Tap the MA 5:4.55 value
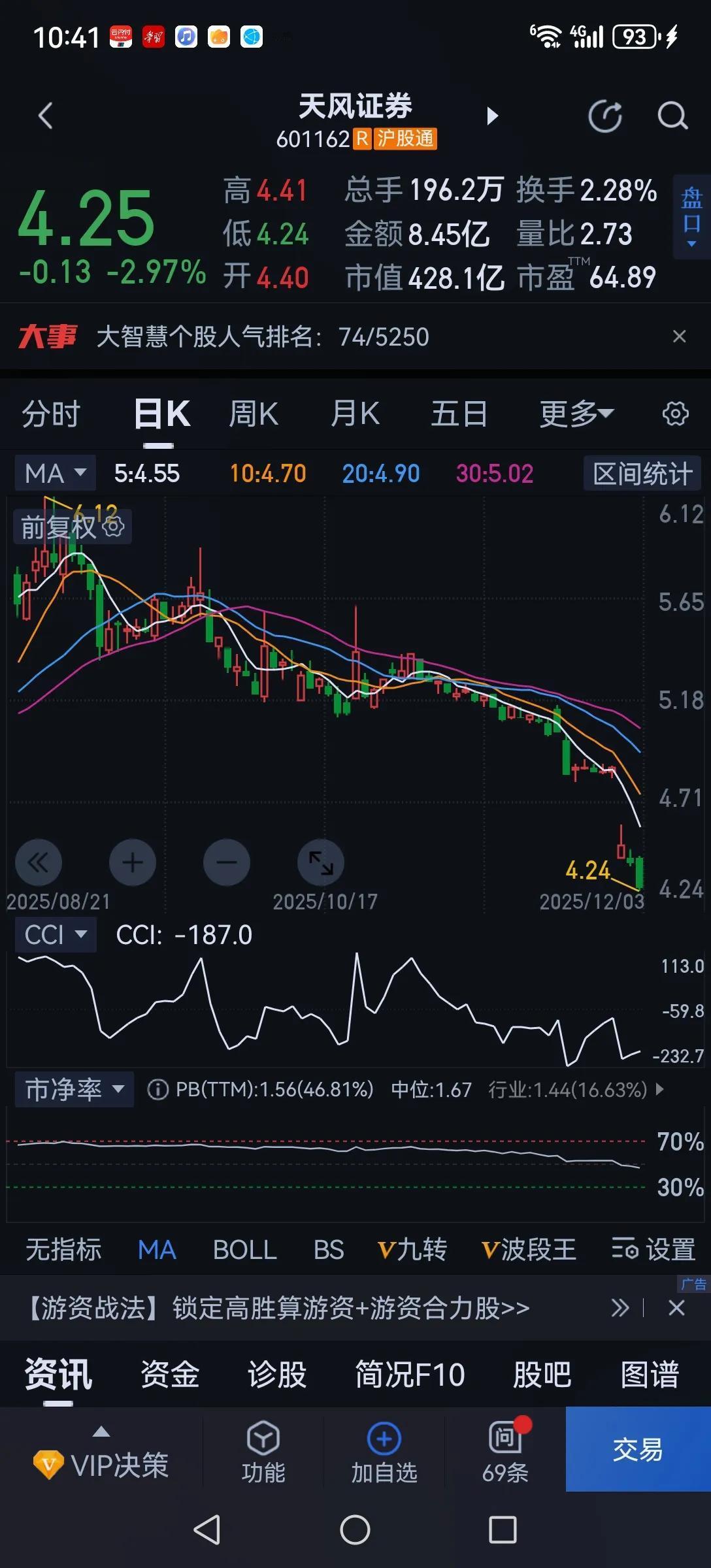Image resolution: width=711 pixels, height=1568 pixels. point(147,474)
